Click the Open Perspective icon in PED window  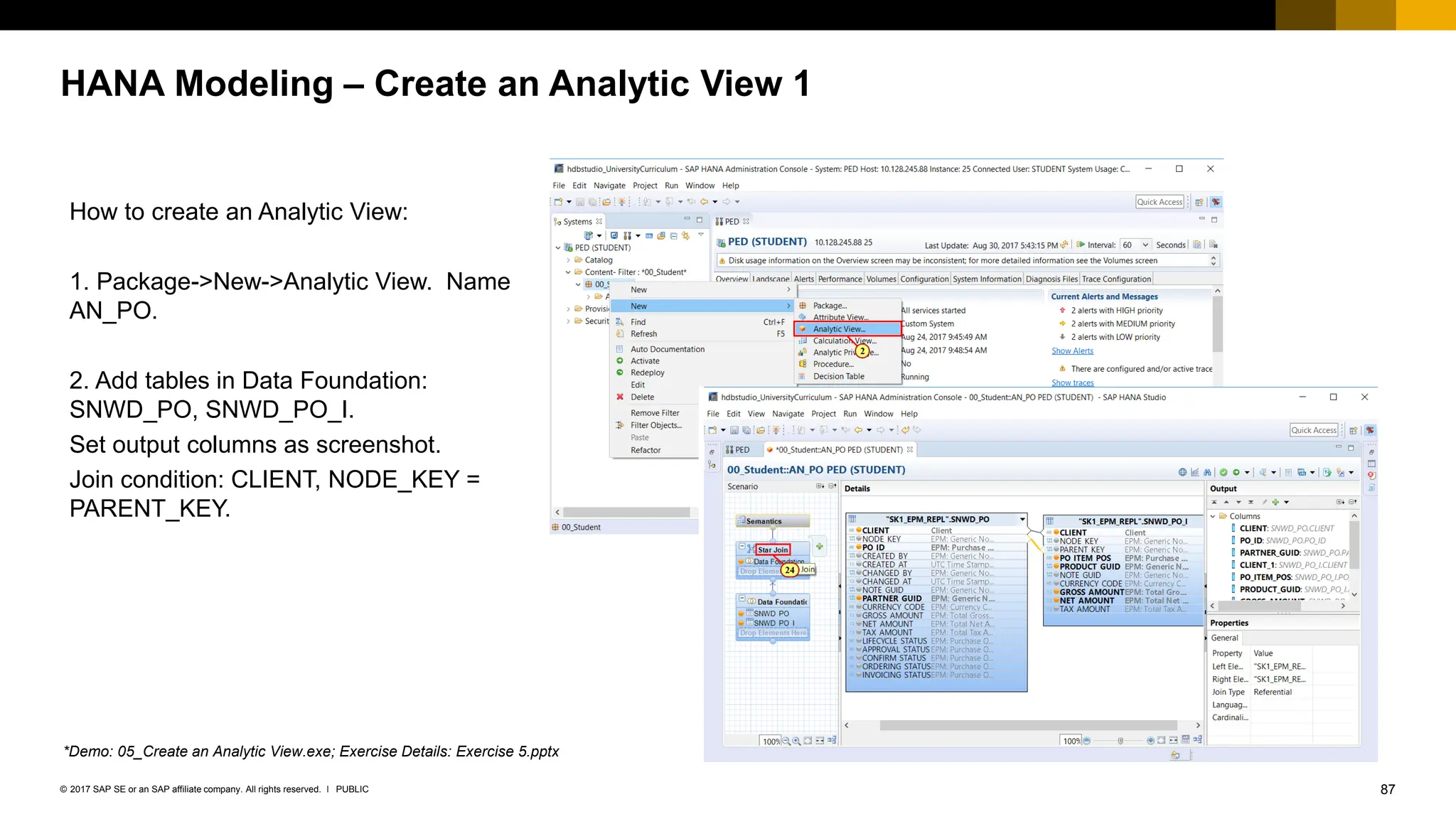(1199, 202)
